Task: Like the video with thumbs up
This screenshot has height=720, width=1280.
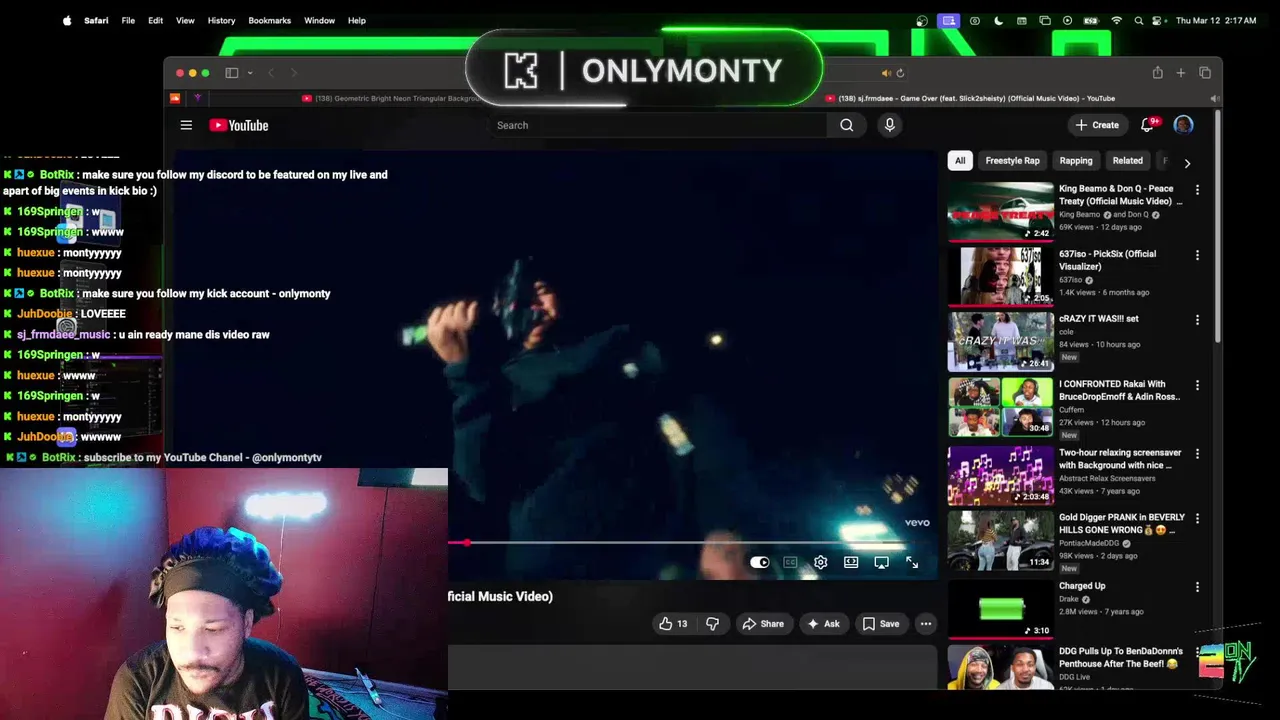Action: pyautogui.click(x=674, y=624)
